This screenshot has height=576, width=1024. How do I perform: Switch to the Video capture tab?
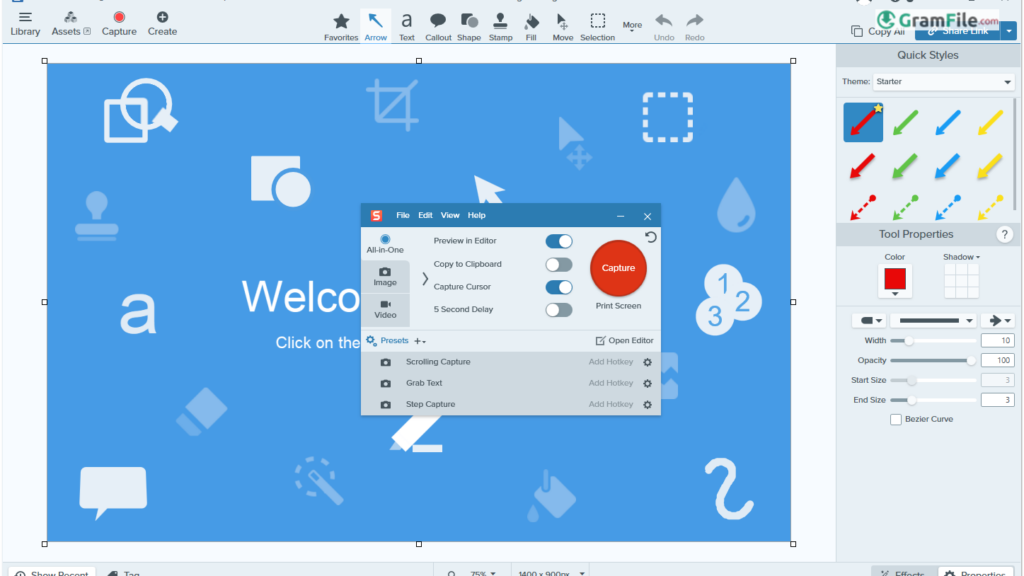(x=385, y=309)
